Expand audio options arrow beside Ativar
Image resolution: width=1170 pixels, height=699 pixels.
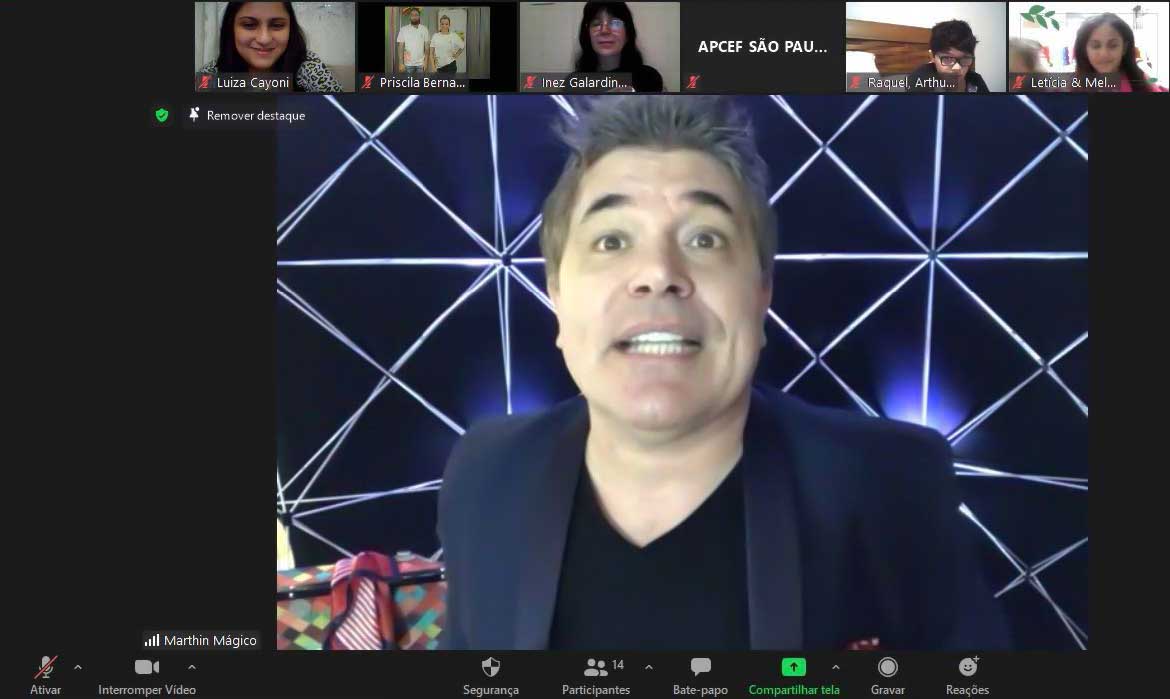pyautogui.click(x=78, y=667)
